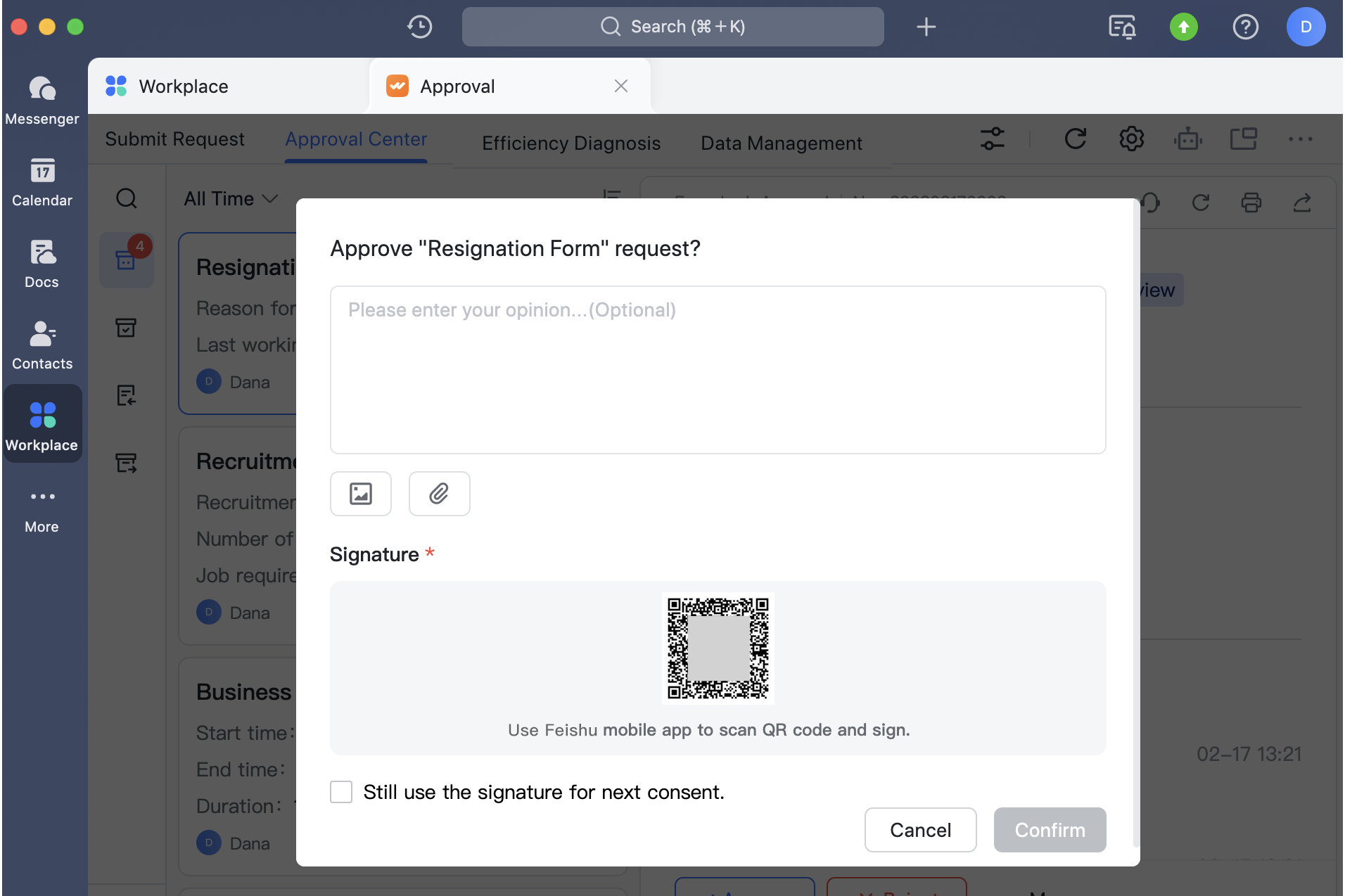Open the toolbar ellipsis overflow menu
This screenshot has height=896, width=1345.
(1300, 139)
